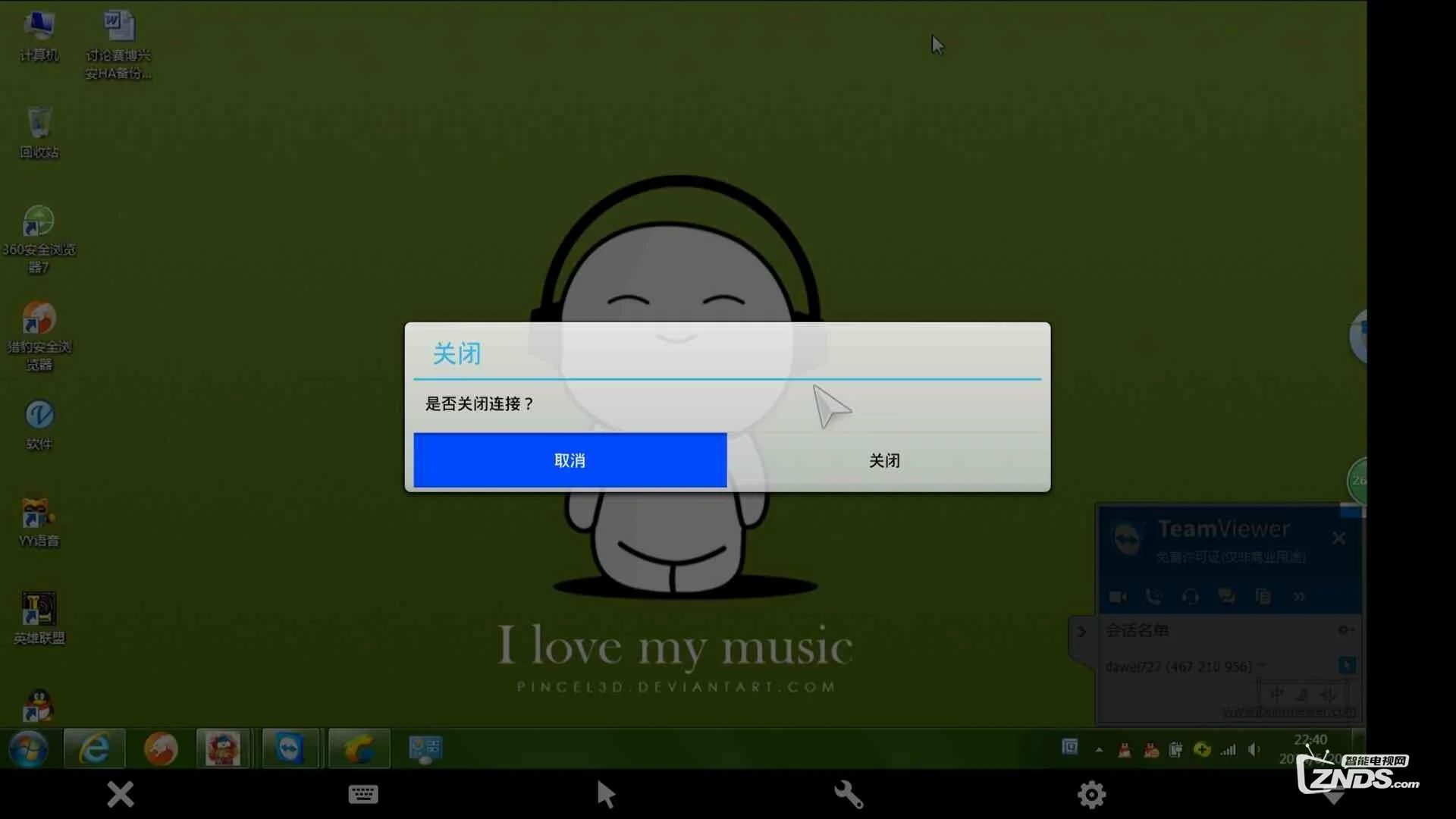Open the yellow-green bird taskbar app
Image resolution: width=1456 pixels, height=819 pixels.
pos(359,749)
